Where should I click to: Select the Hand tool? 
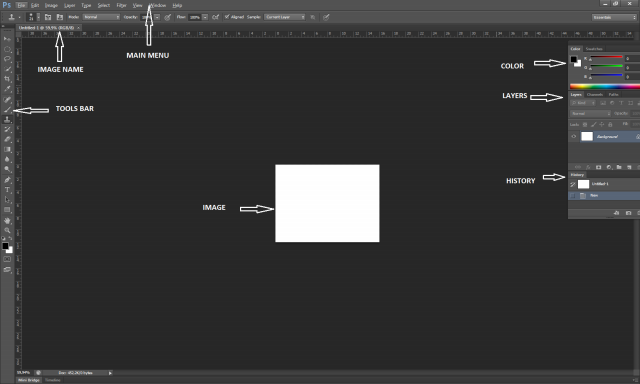coord(7,220)
